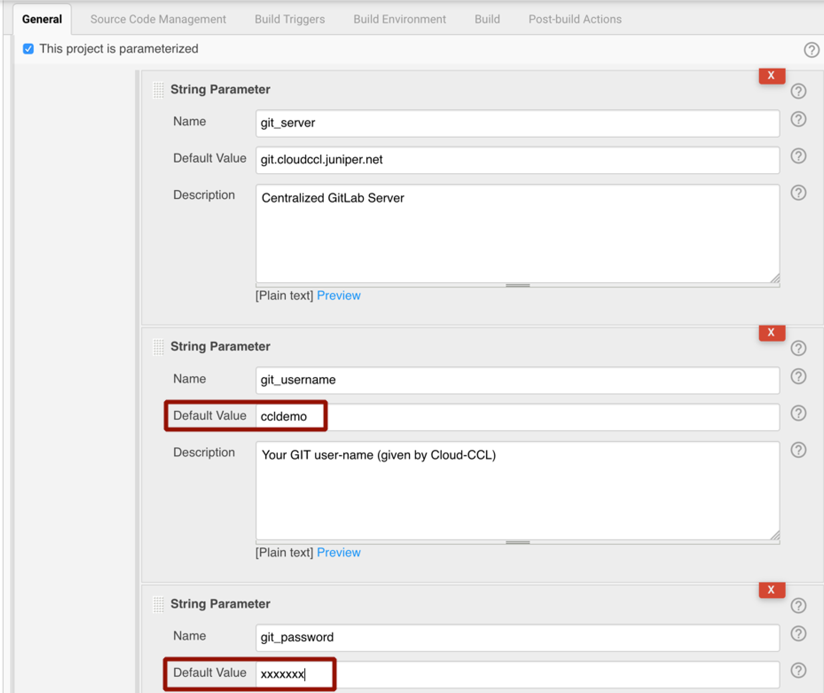Click help icon next to git_server Name field
Viewport: 824px width, 693px height.
[798, 120]
